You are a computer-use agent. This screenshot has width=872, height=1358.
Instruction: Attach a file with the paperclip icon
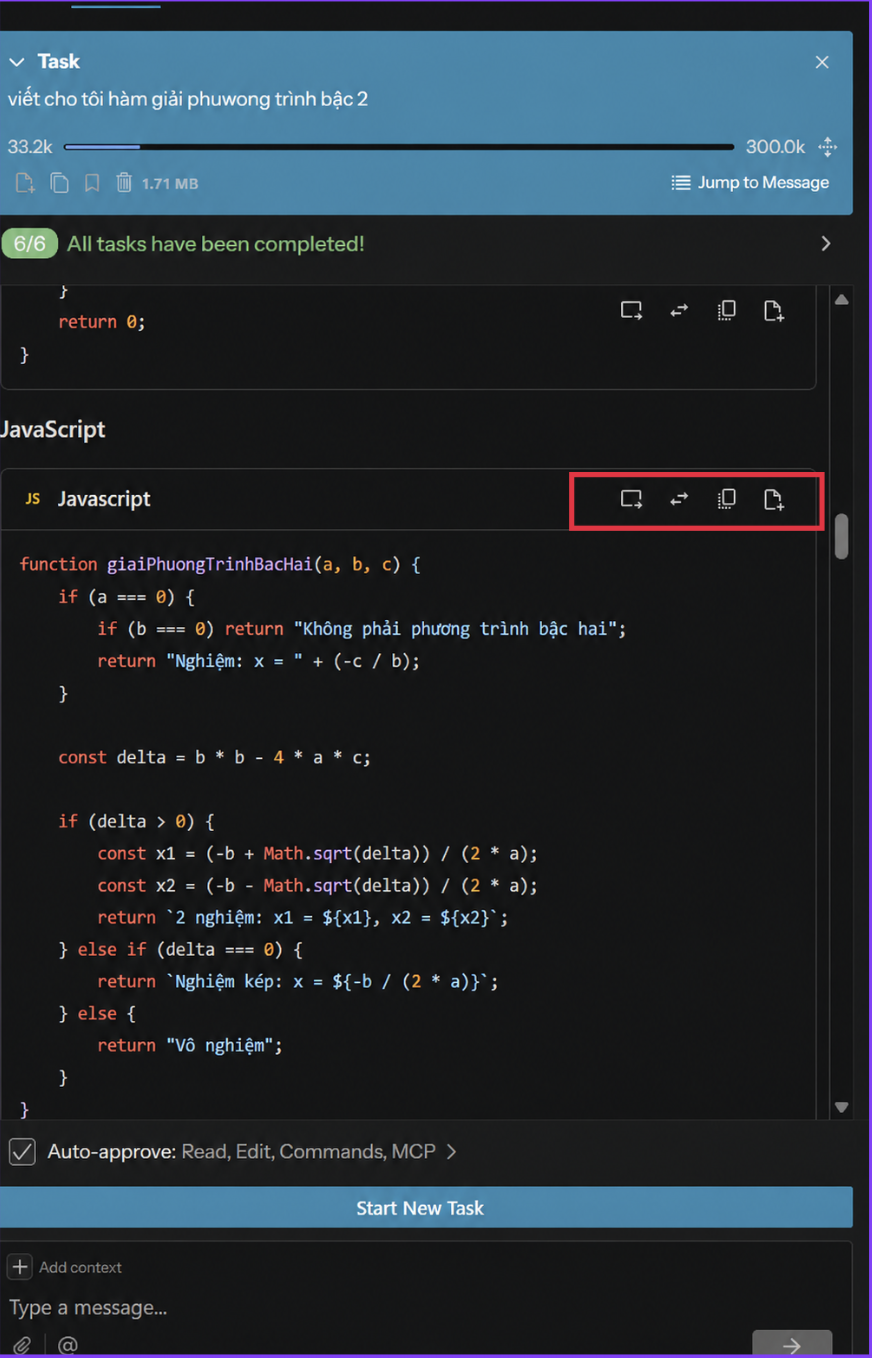point(22,1345)
